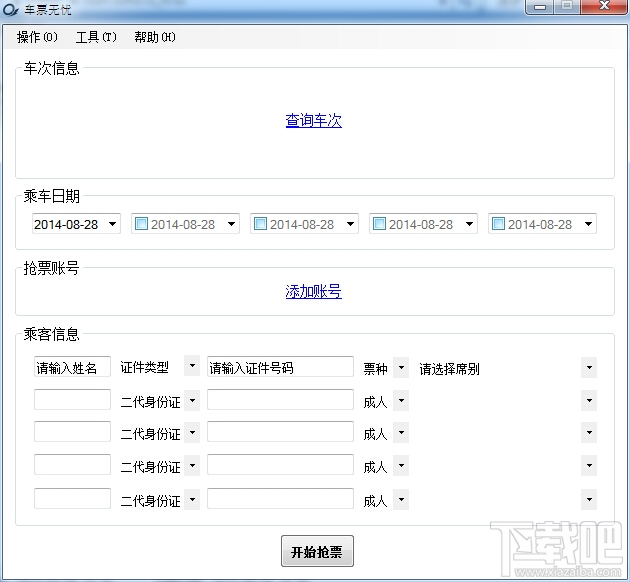Enable the second travel date checkbox
The width and height of the screenshot is (630, 582).
pos(141,224)
